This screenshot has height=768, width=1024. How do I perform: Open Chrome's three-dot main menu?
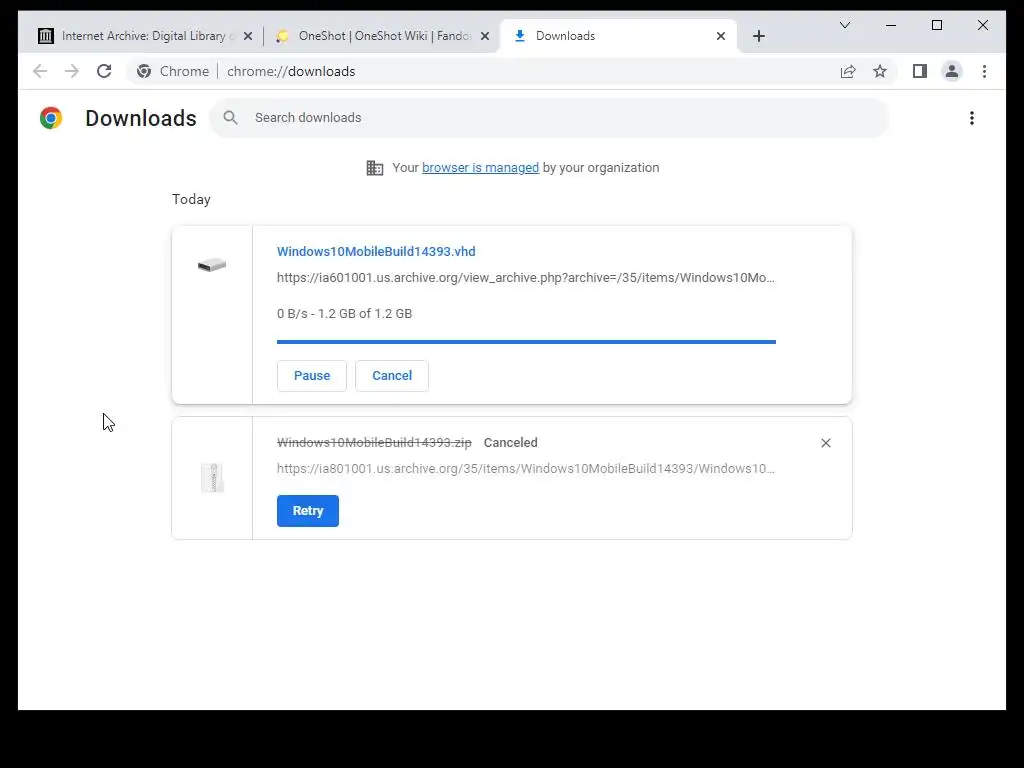(984, 71)
